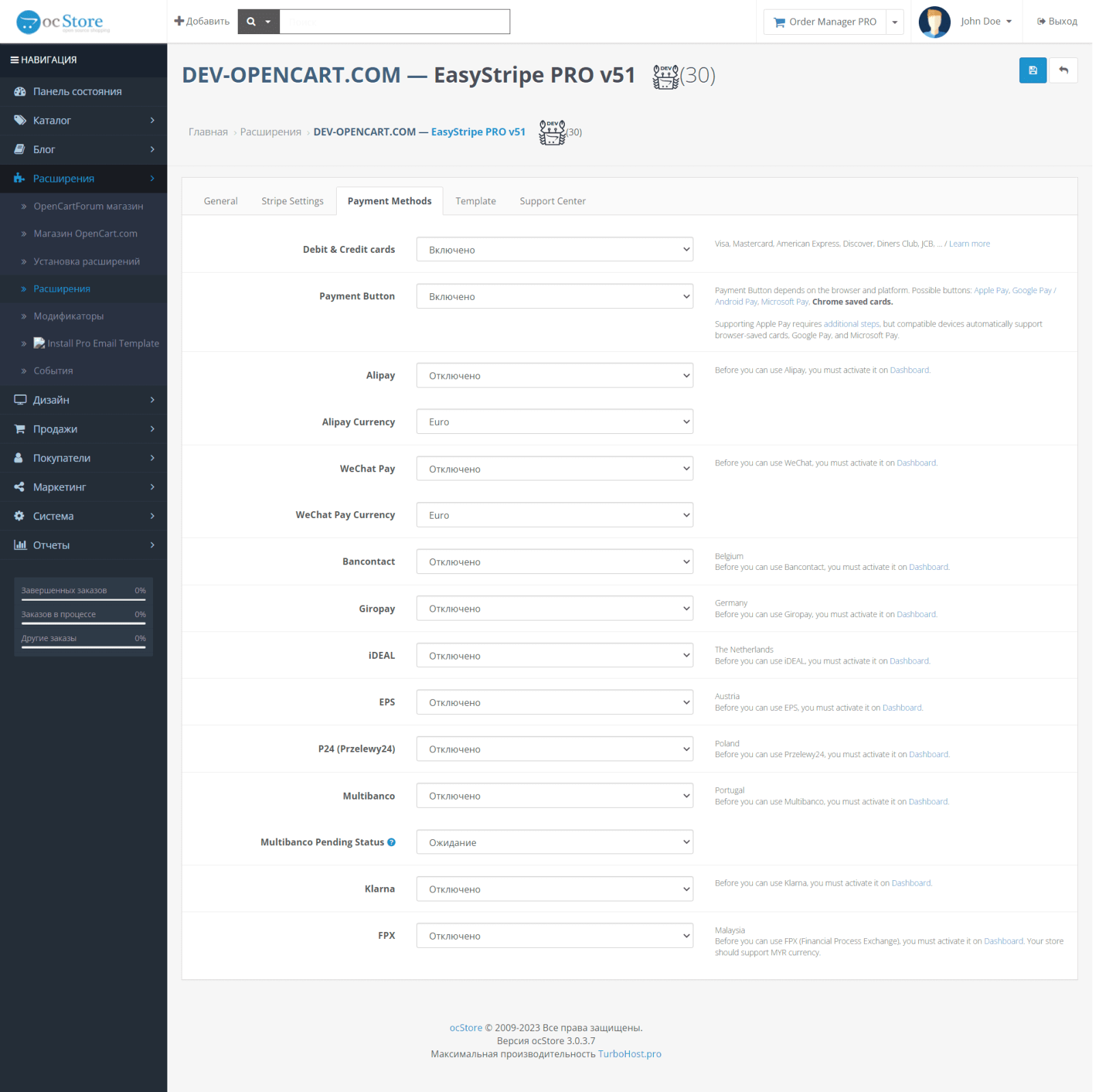Click the search magnifier icon

coord(251,22)
